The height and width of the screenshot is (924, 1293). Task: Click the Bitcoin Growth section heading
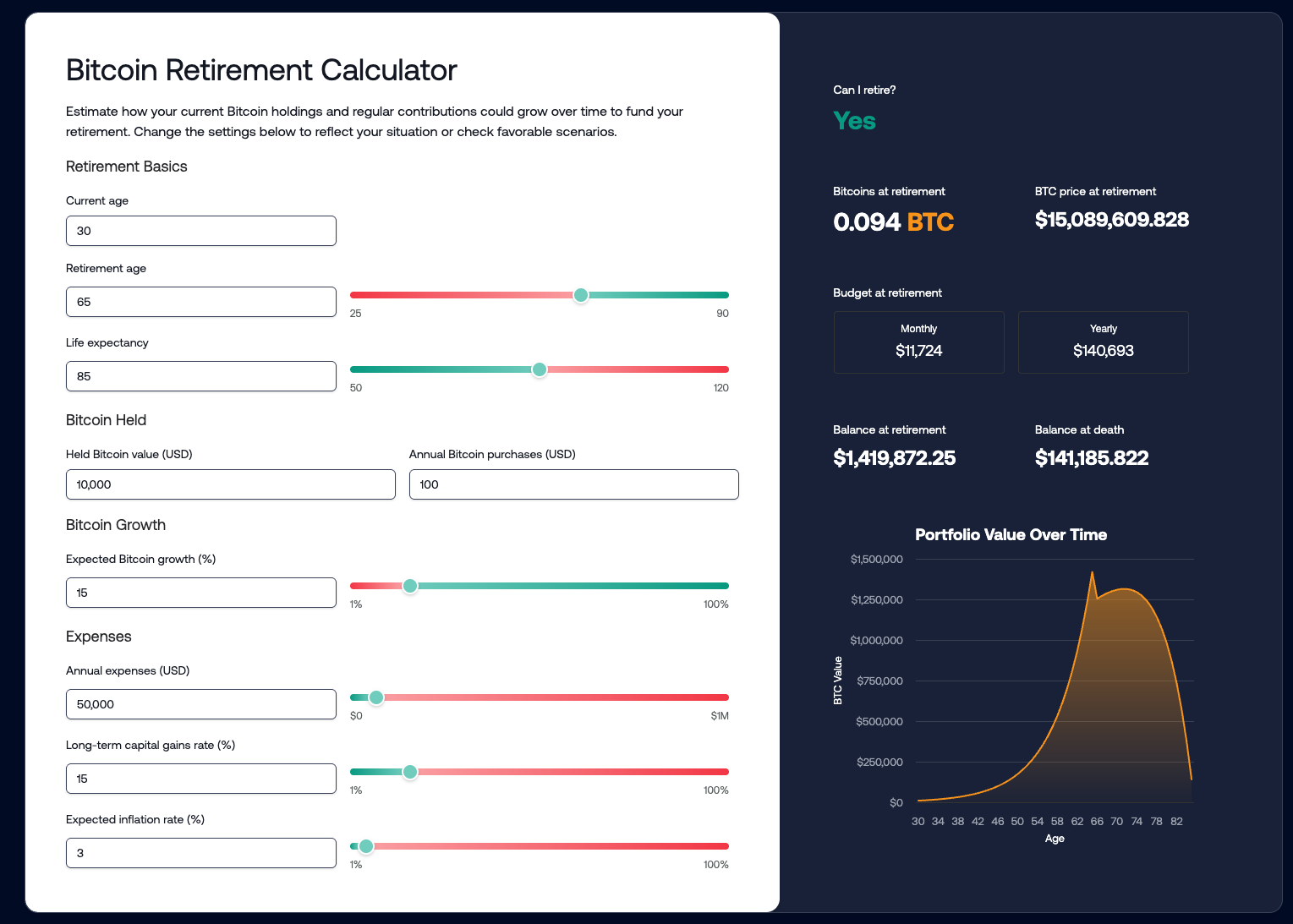point(116,525)
